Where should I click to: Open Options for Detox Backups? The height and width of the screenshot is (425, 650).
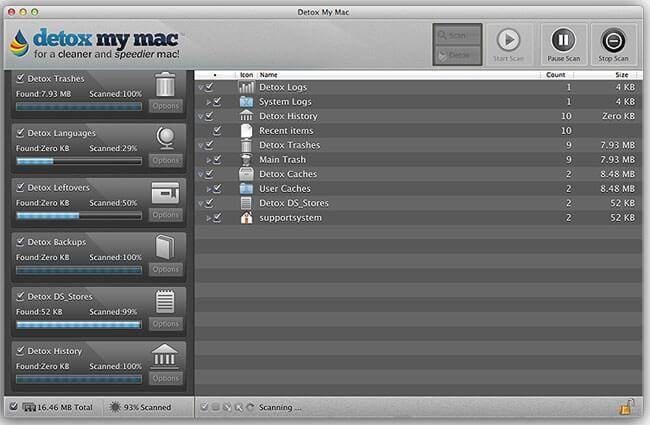click(165, 269)
